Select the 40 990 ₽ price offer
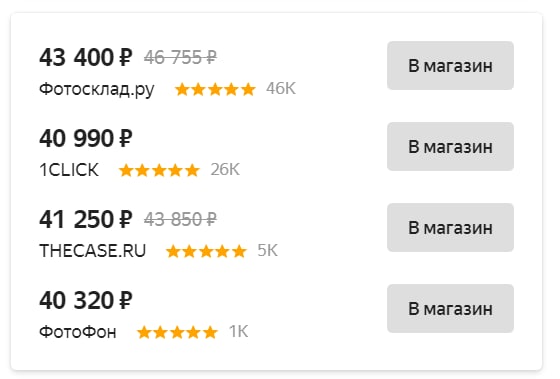The height and width of the screenshot is (379, 560). (x=86, y=139)
